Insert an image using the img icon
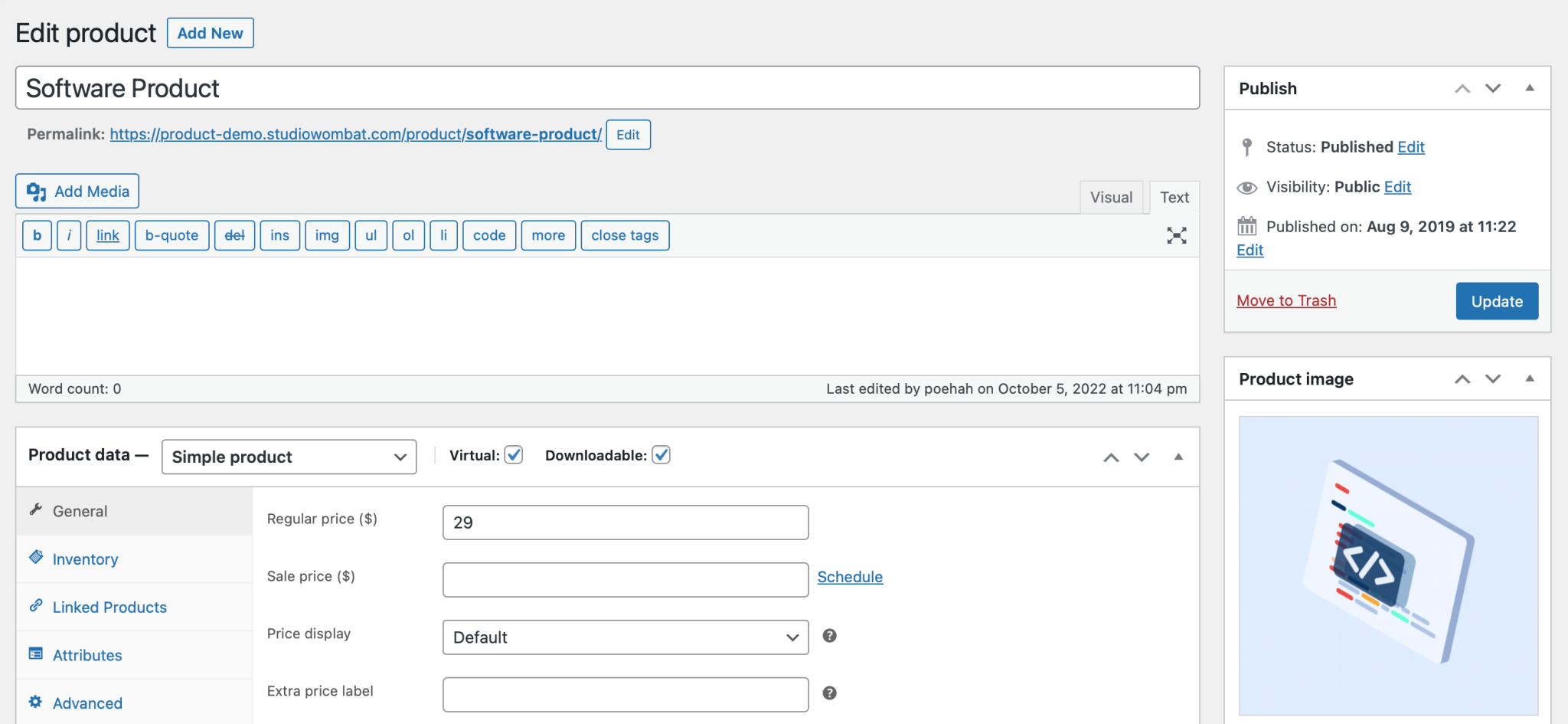 [x=327, y=235]
